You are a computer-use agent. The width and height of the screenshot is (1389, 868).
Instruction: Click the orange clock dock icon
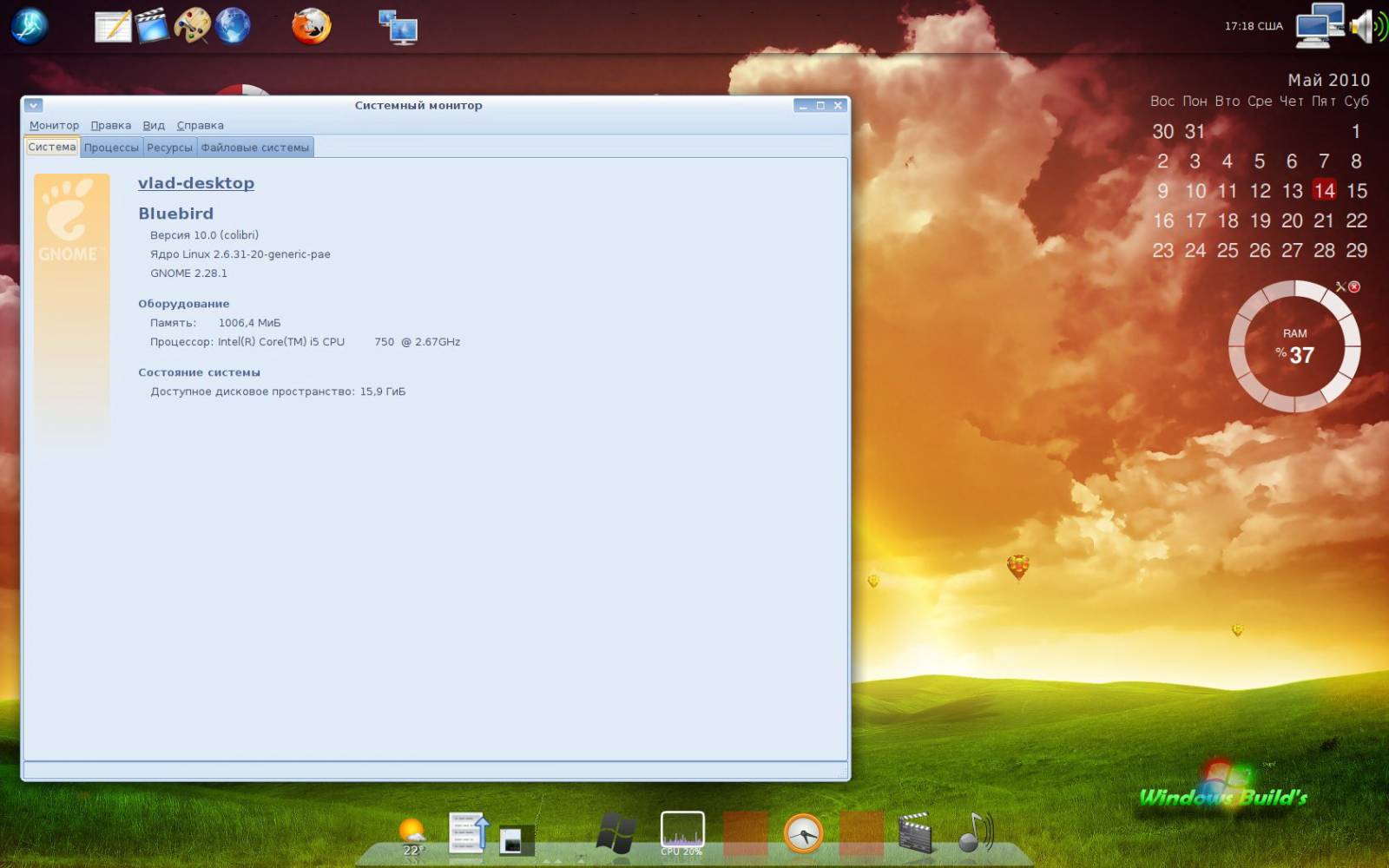click(x=803, y=834)
